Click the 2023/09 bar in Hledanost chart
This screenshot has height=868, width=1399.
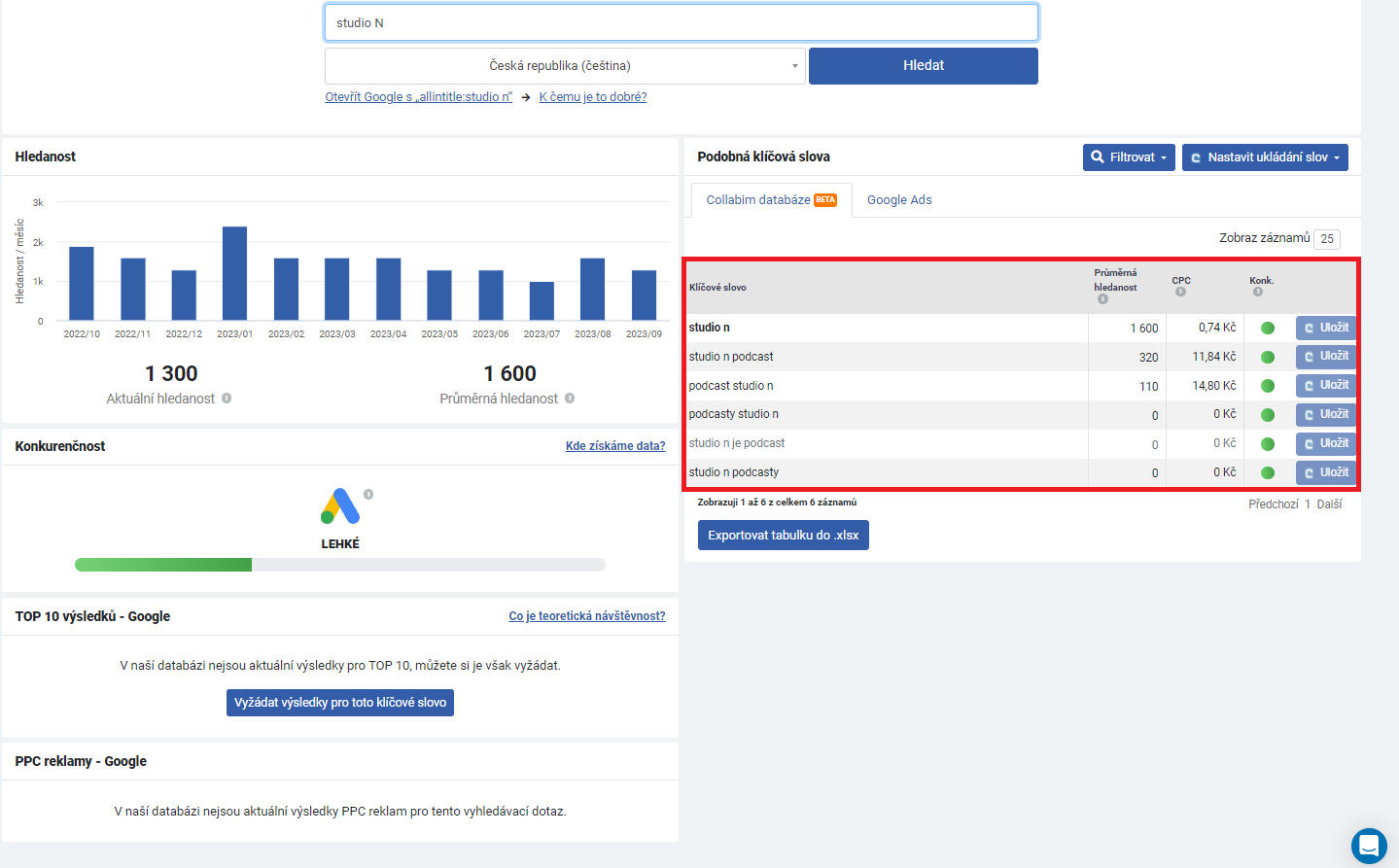(644, 295)
